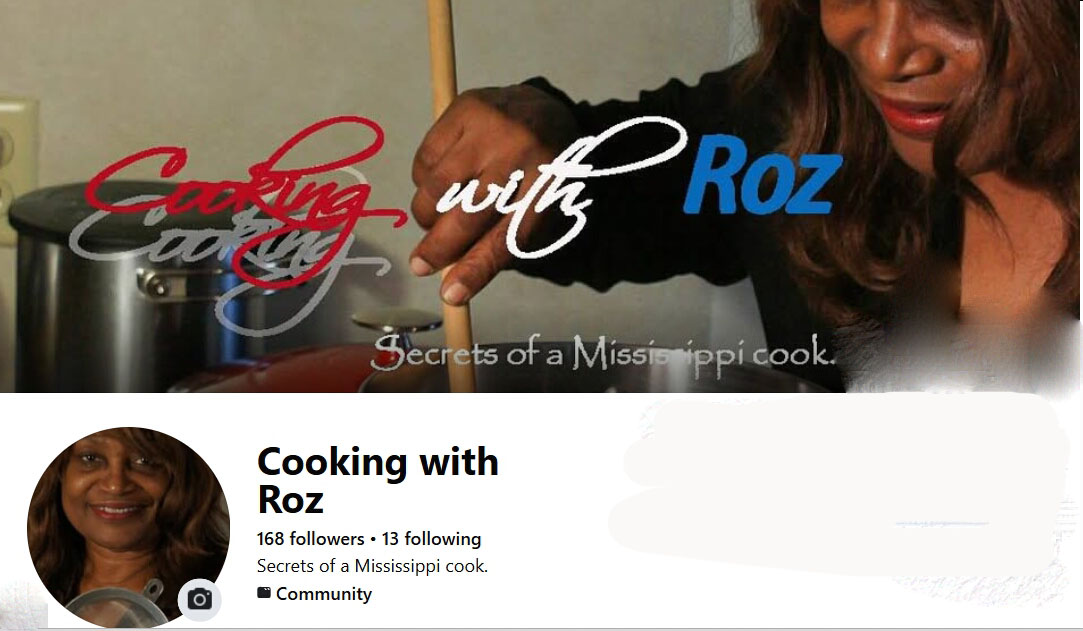Click the wooden spoon handle in cover
Image resolution: width=1083 pixels, height=631 pixels.
pos(450,193)
